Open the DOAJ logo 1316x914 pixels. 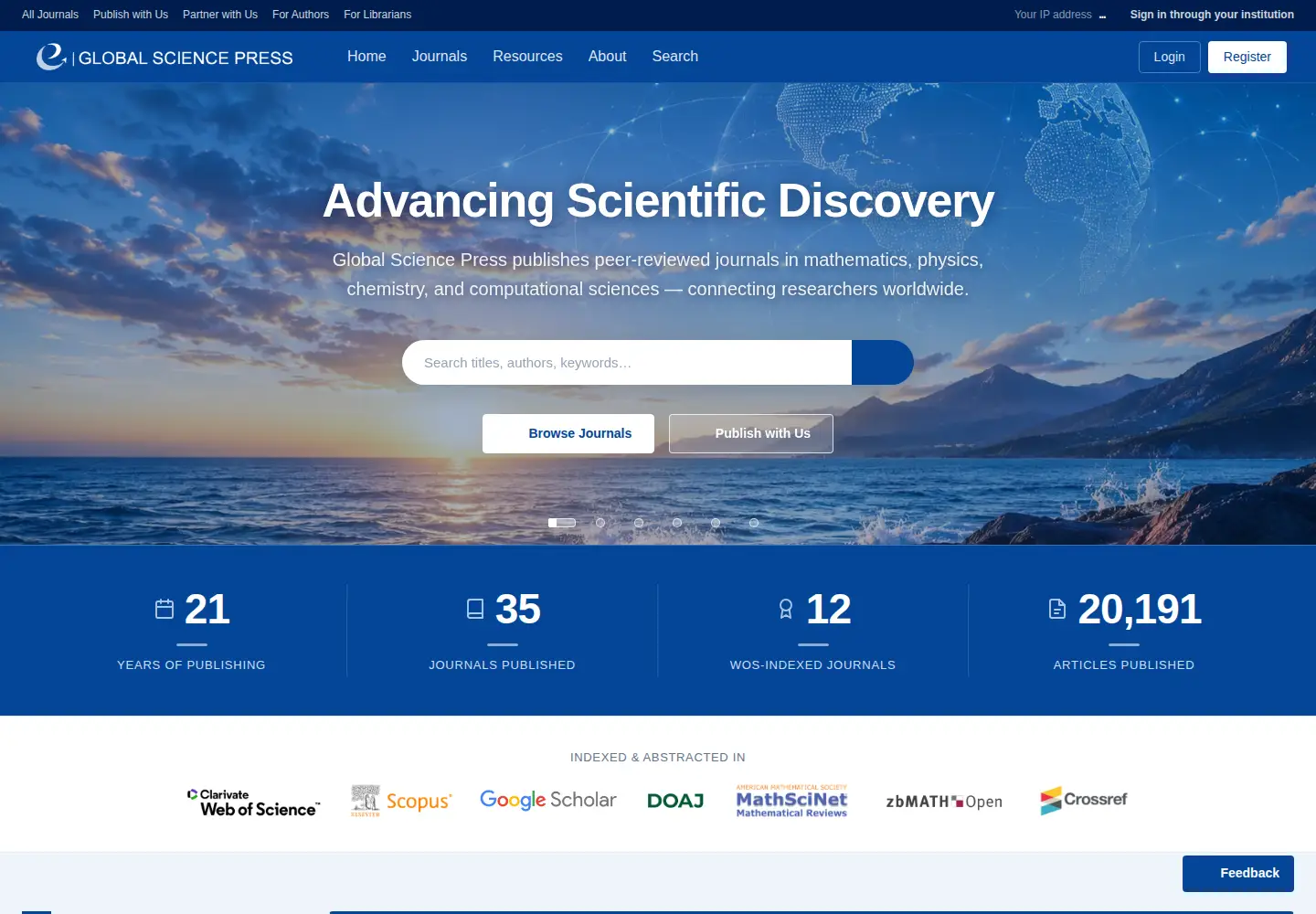coord(675,801)
